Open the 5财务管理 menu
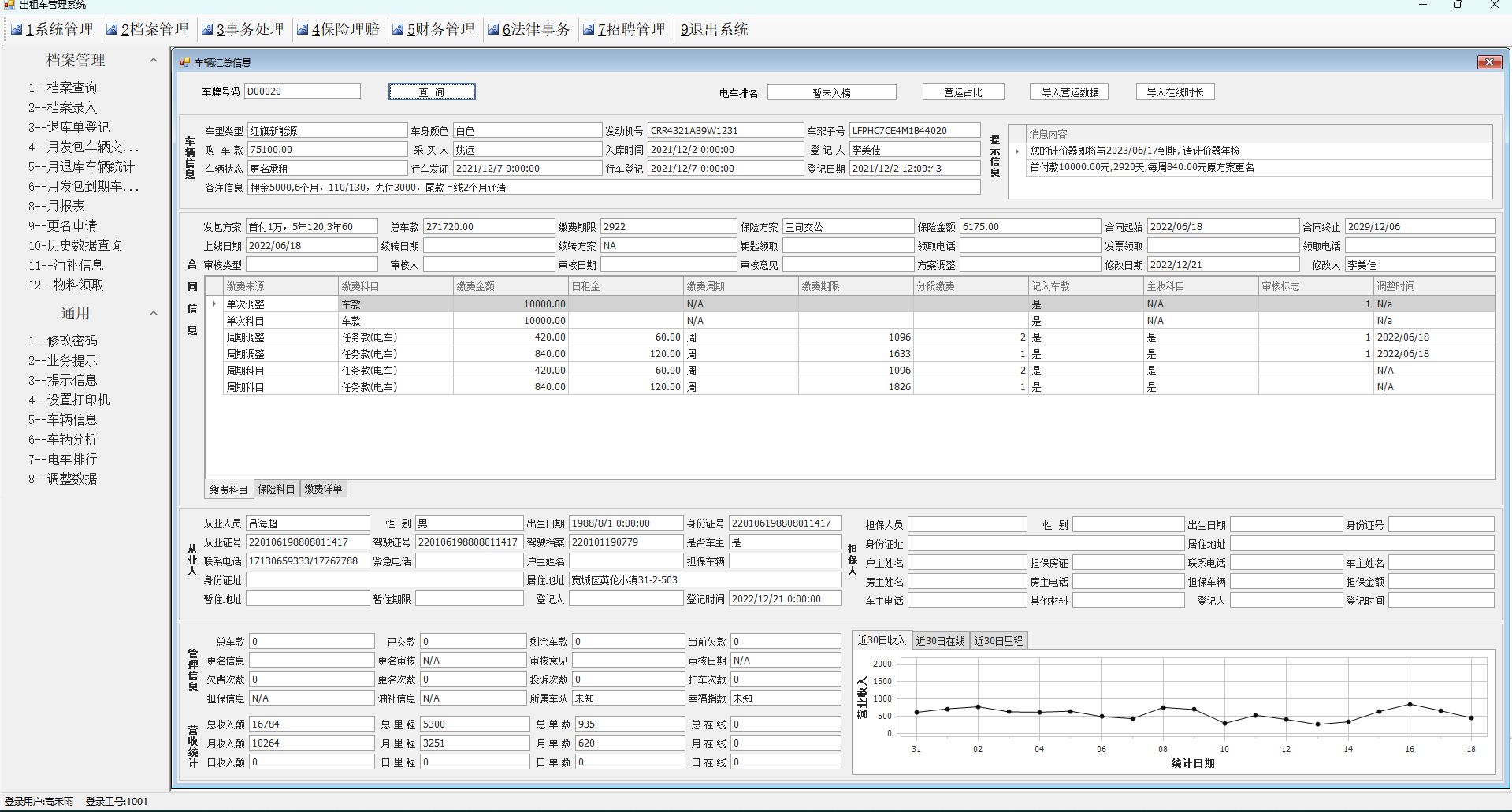 point(440,30)
